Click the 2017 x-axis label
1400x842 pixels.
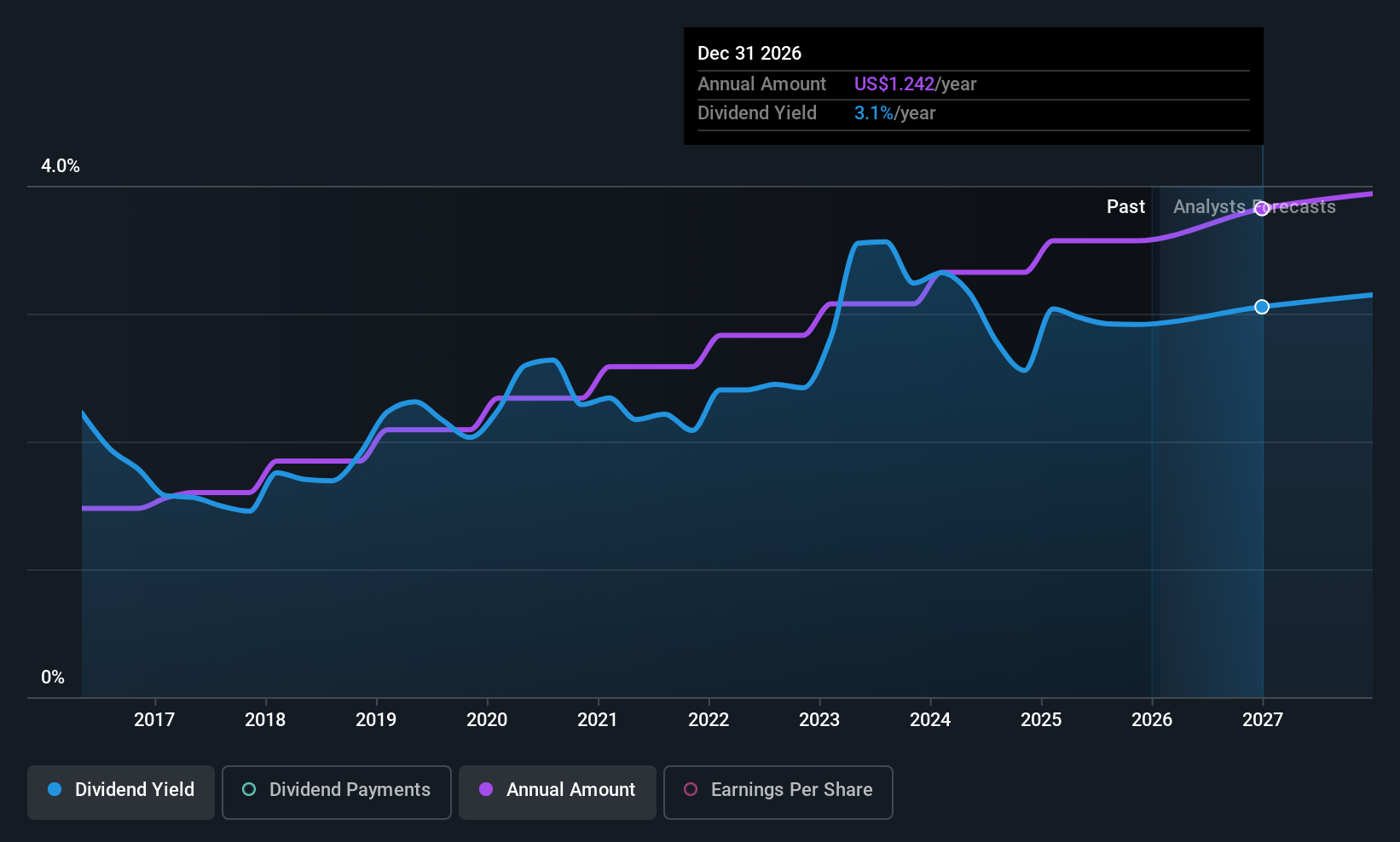(x=154, y=720)
